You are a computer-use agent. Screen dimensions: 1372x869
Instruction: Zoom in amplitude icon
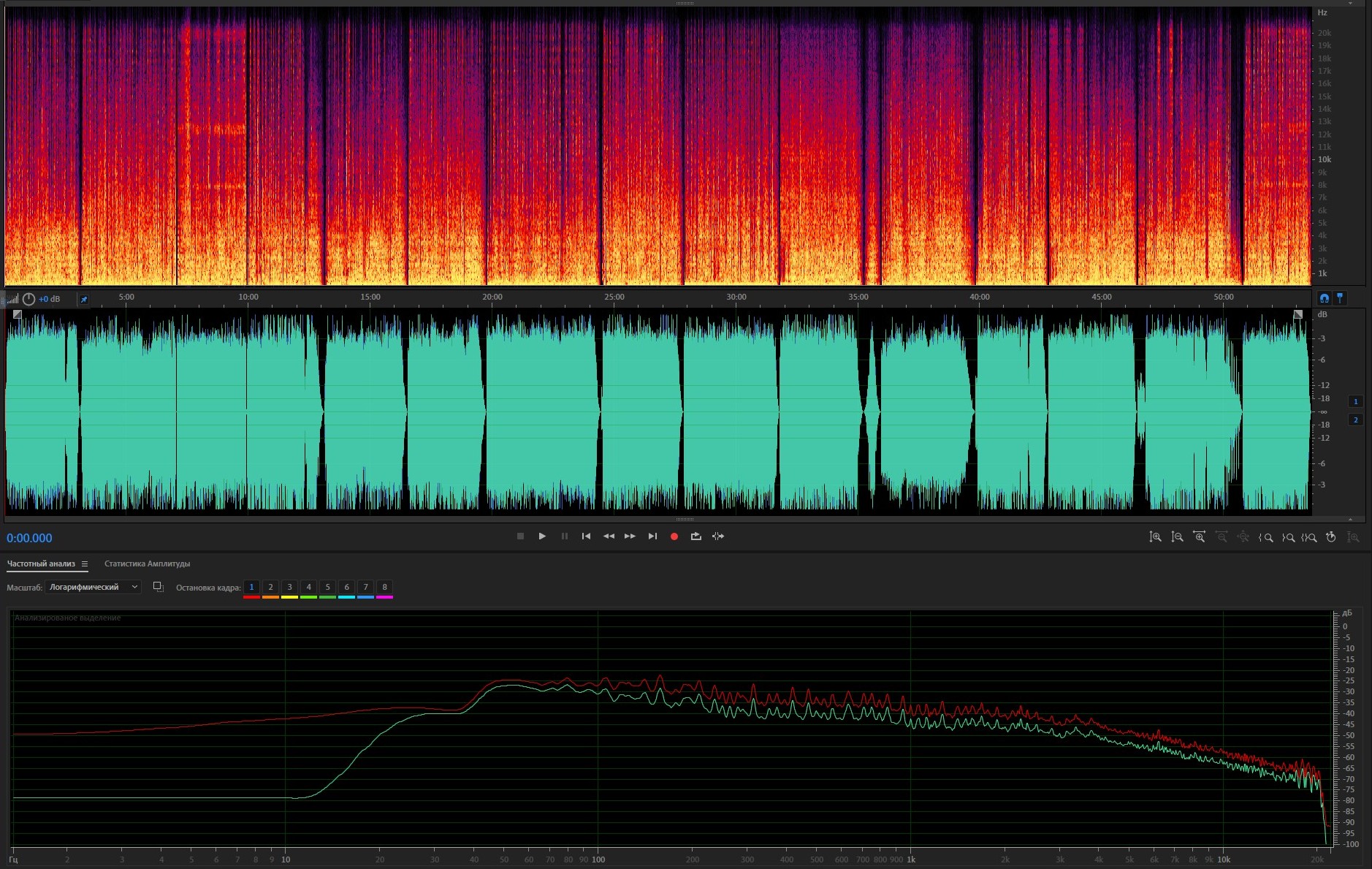[1155, 537]
